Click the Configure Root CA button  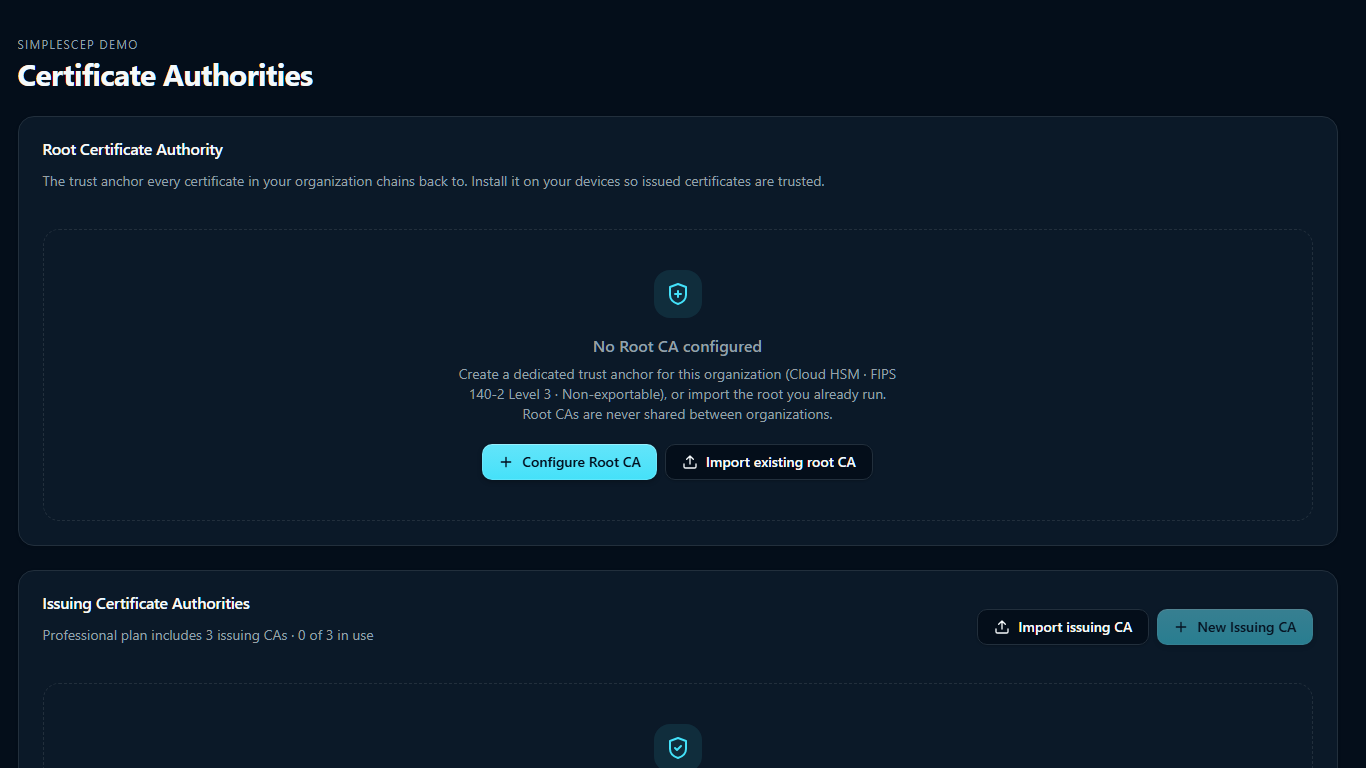(569, 462)
